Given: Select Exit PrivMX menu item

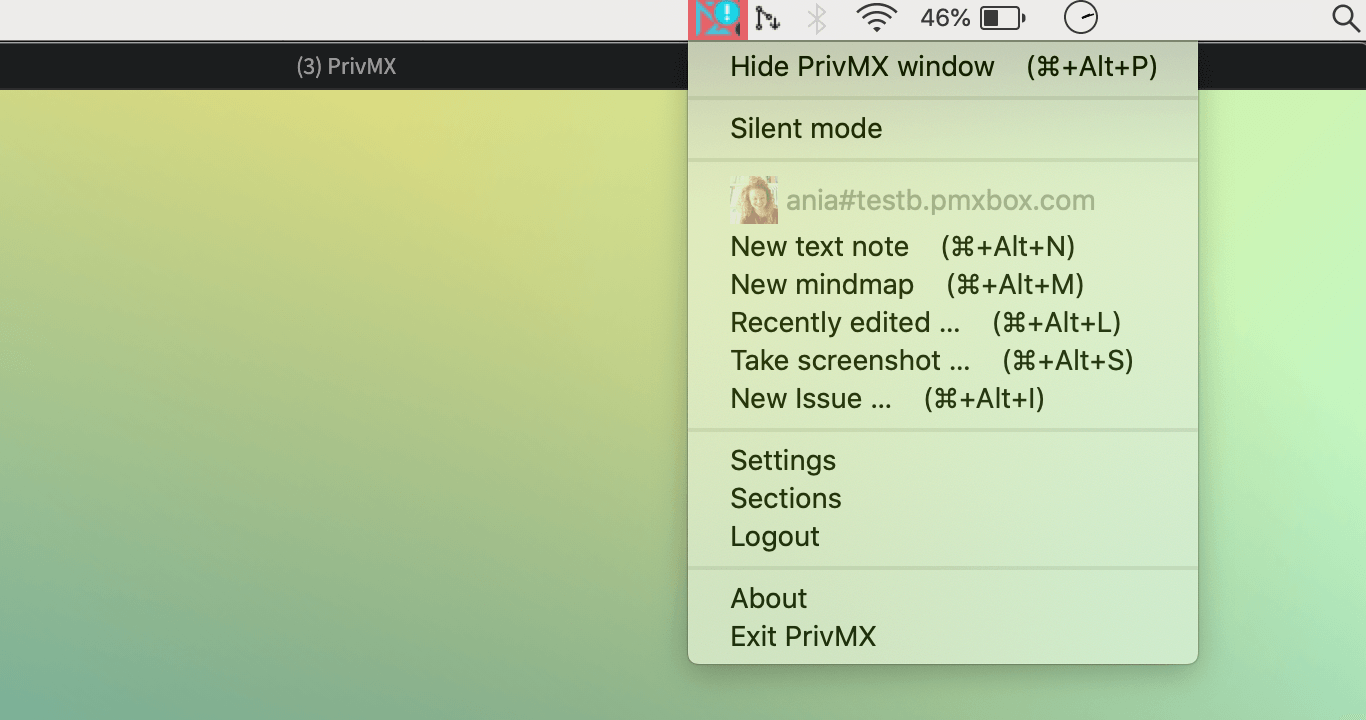Looking at the screenshot, I should [943, 637].
